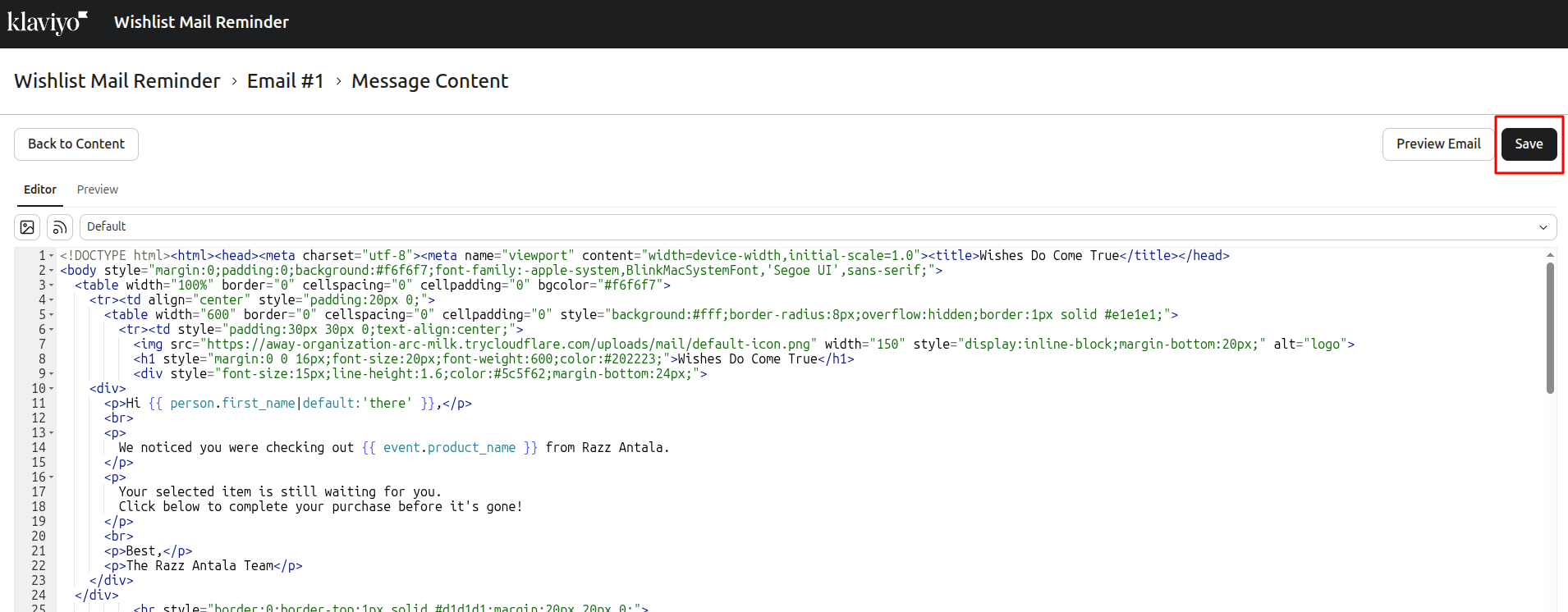1568x612 pixels.
Task: Open Preview Email
Action: pos(1438,144)
